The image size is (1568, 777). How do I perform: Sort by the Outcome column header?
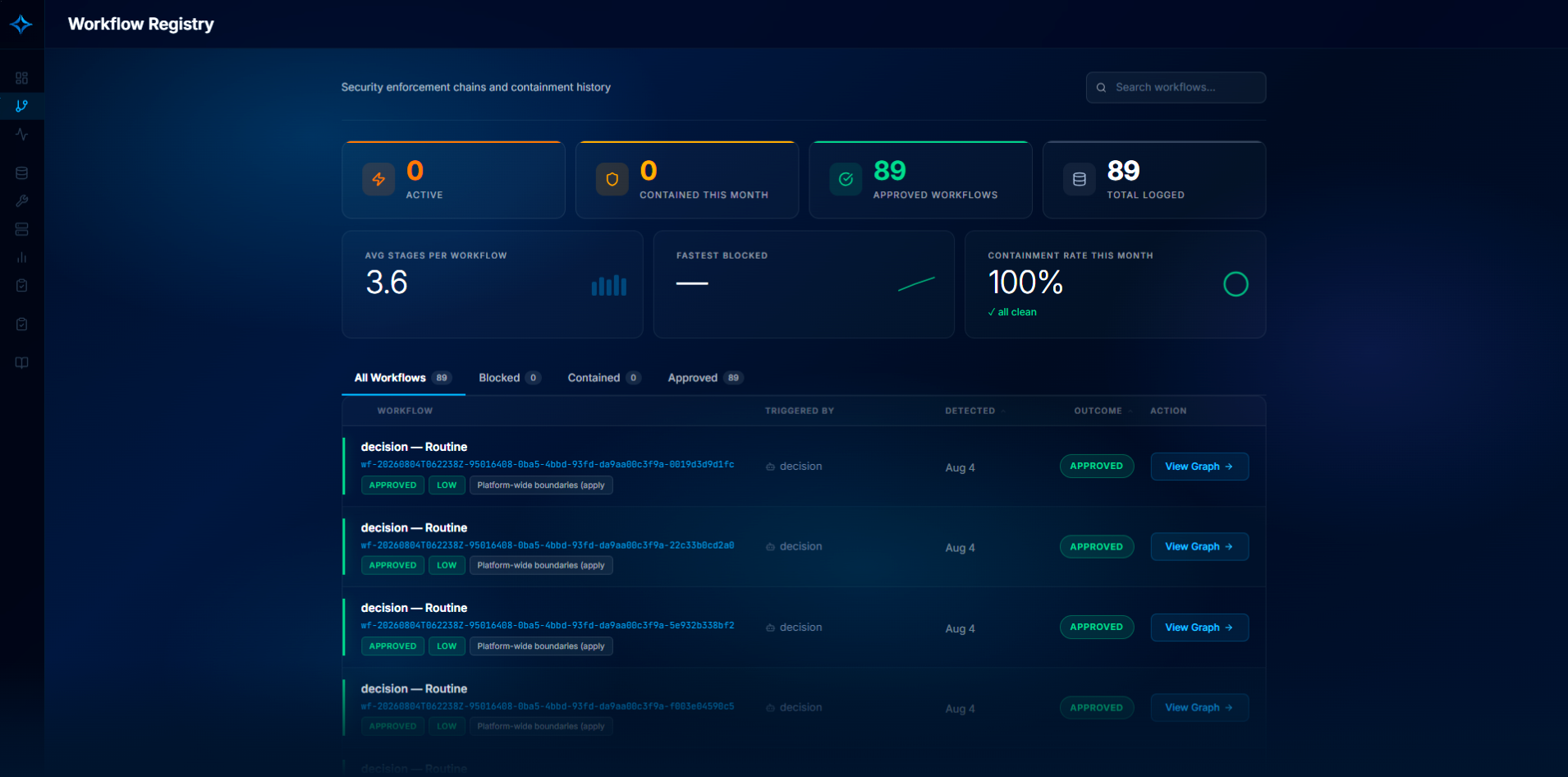[x=1103, y=411]
